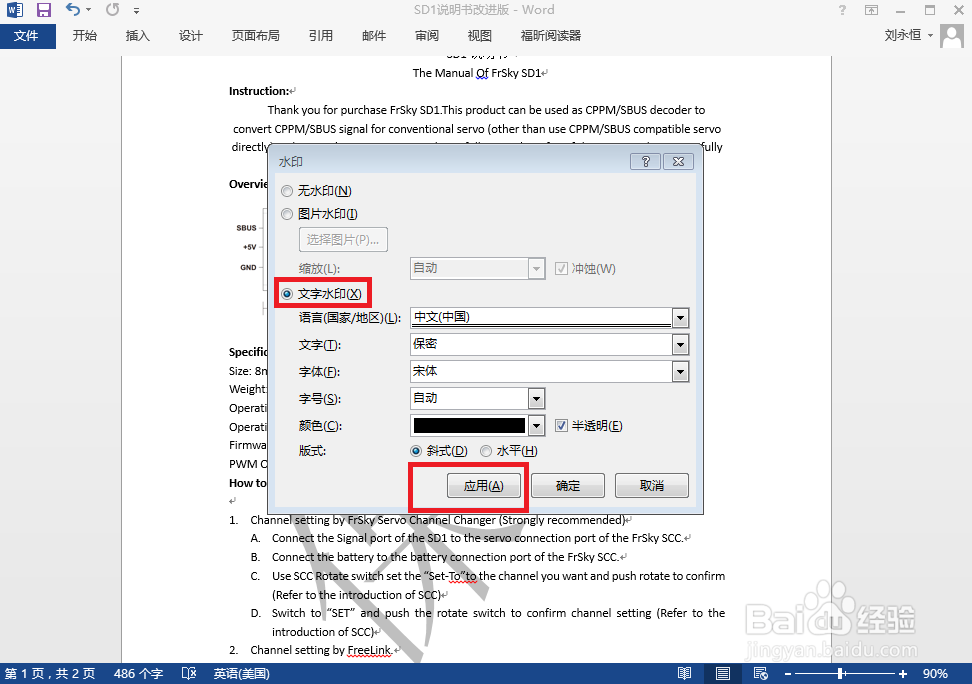
Task: Click the zoom in plus button
Action: [x=903, y=673]
